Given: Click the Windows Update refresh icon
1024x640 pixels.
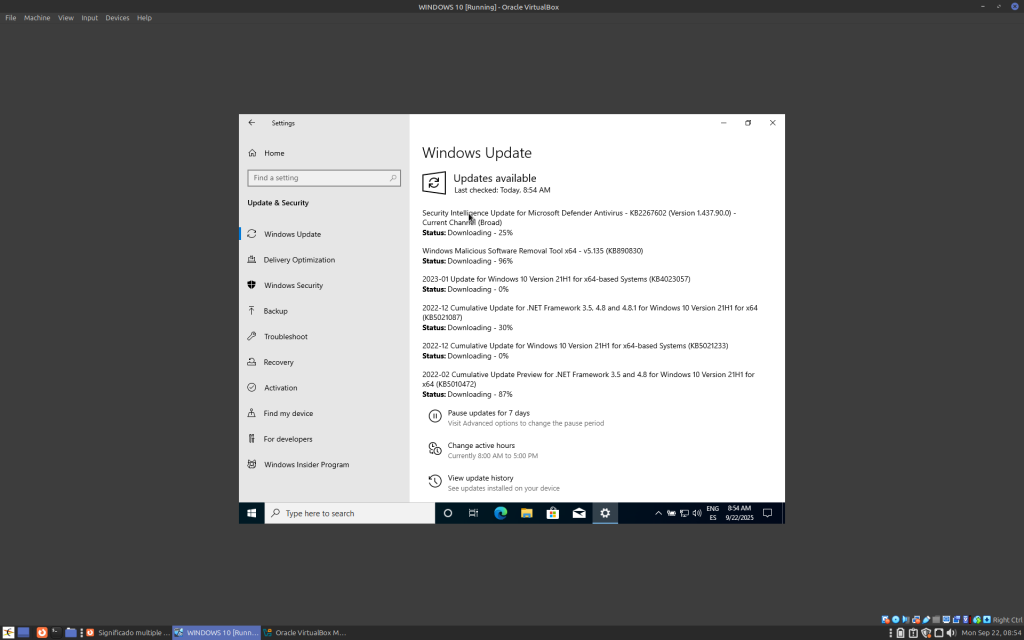Looking at the screenshot, I should click(x=434, y=182).
